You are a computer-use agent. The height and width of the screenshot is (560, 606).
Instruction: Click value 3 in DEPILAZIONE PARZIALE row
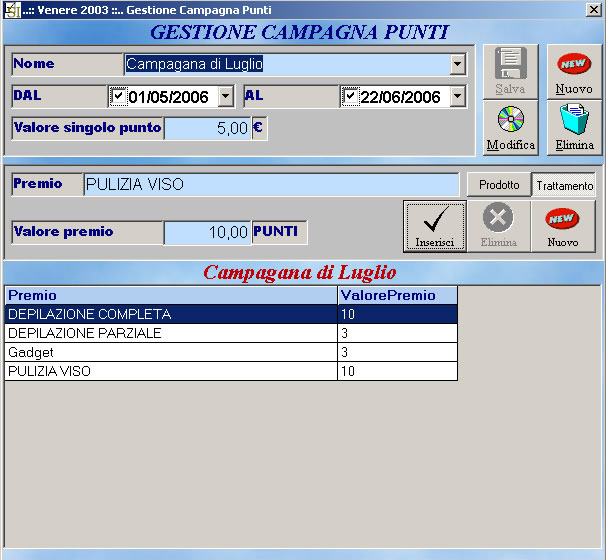point(397,333)
